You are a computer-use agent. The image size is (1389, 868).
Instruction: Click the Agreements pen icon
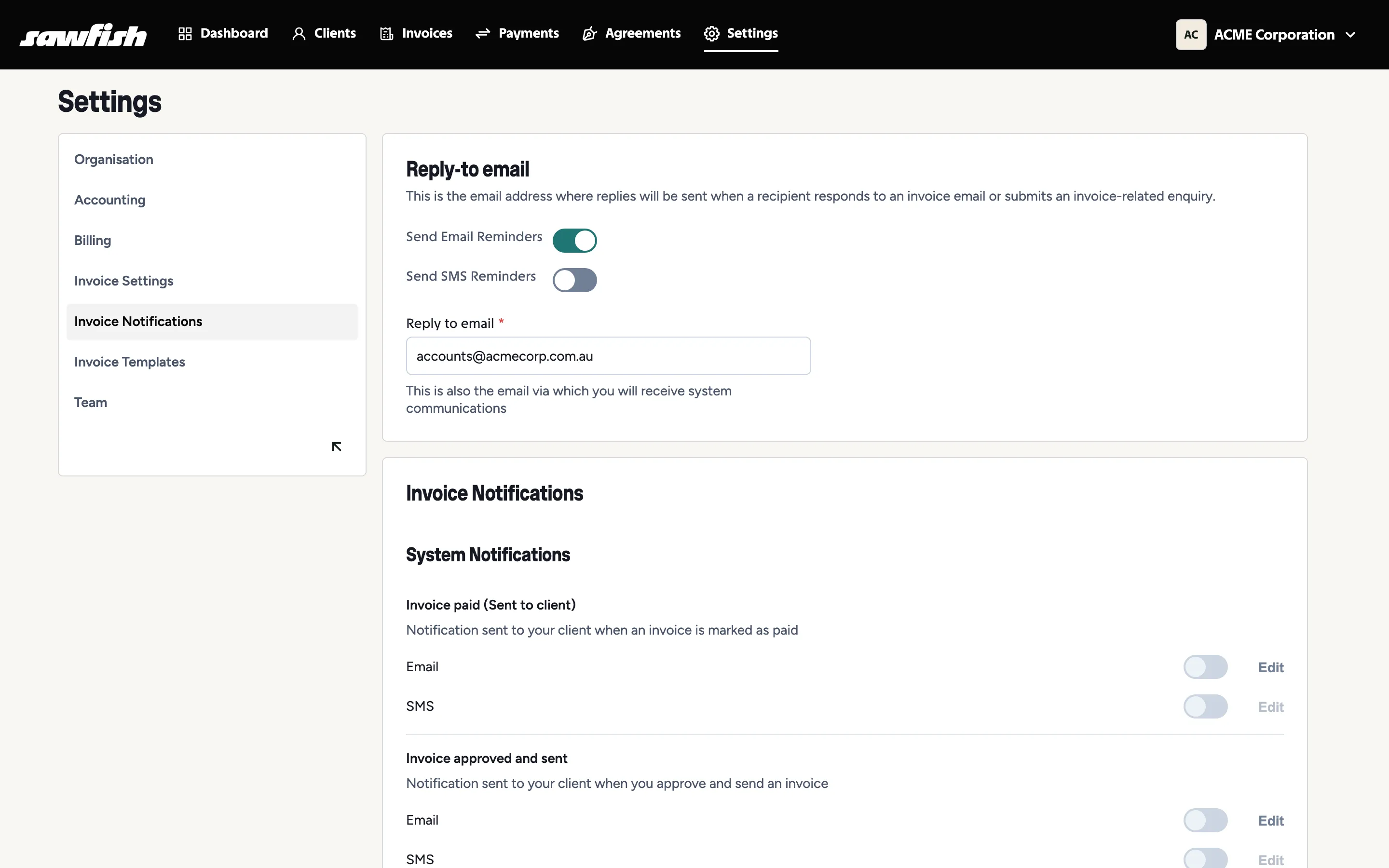point(589,34)
